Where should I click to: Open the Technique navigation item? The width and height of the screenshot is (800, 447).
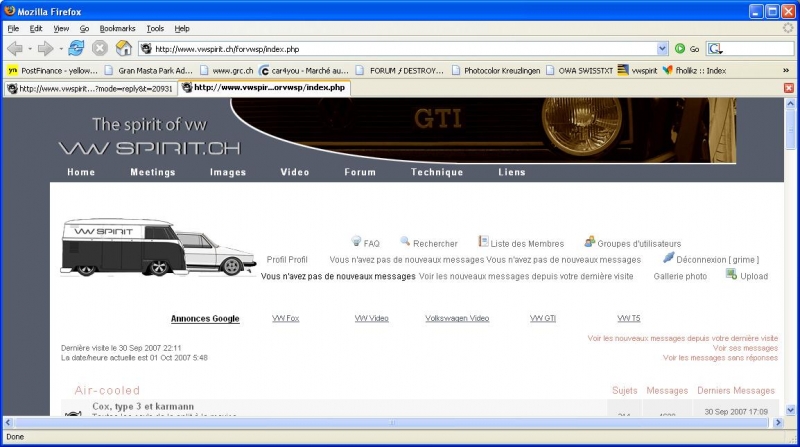(437, 172)
